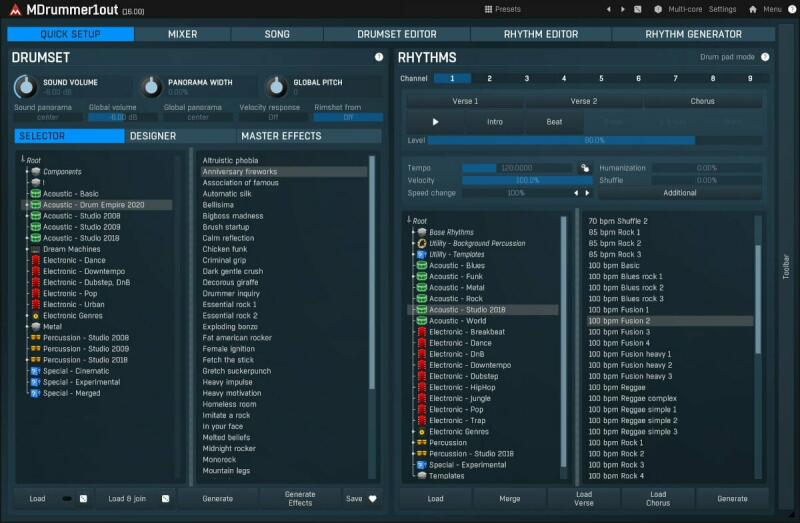Click the Electronic - Dance red drum icon
The width and height of the screenshot is (800, 523).
point(36,260)
